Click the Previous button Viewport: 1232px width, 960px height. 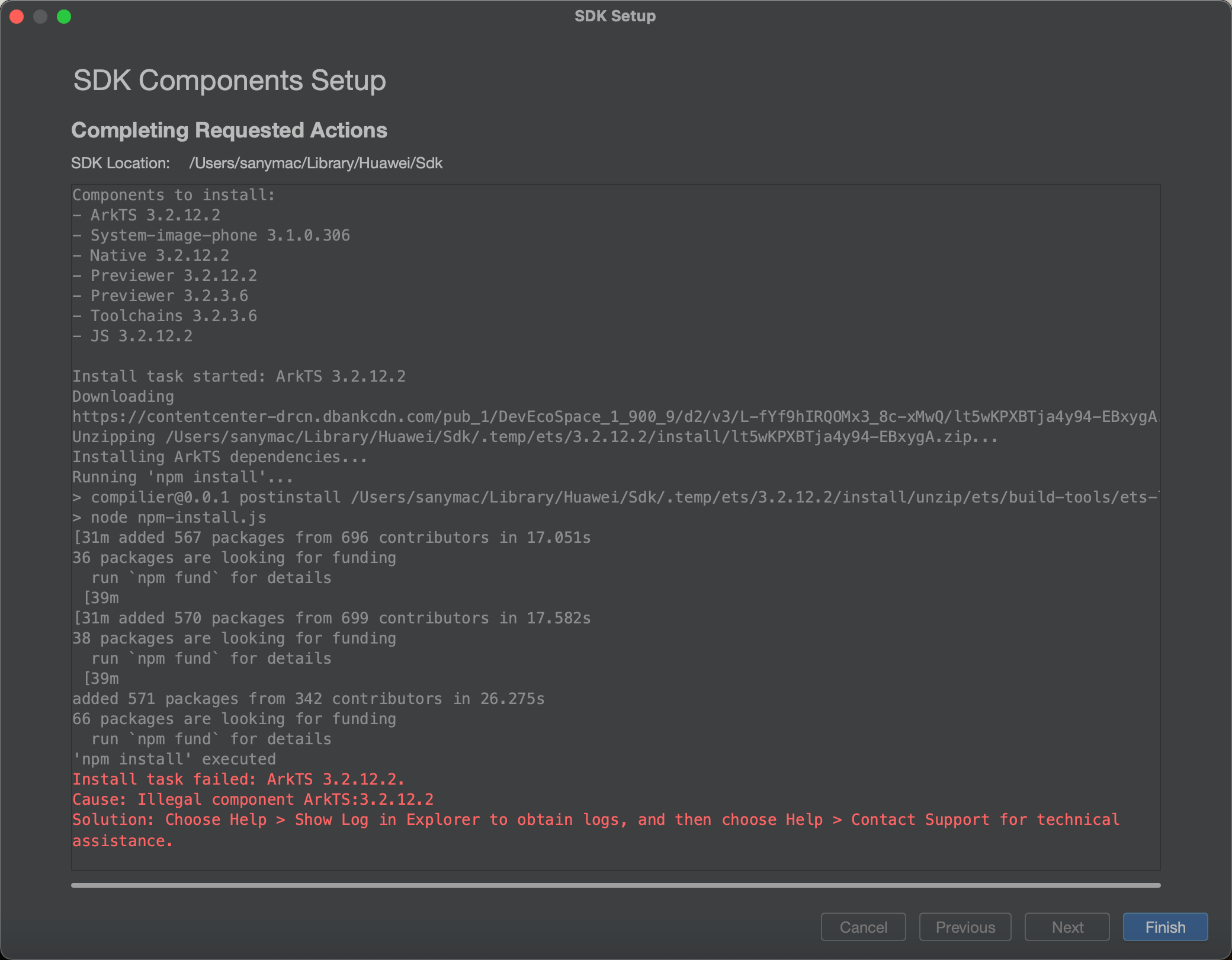coord(965,927)
